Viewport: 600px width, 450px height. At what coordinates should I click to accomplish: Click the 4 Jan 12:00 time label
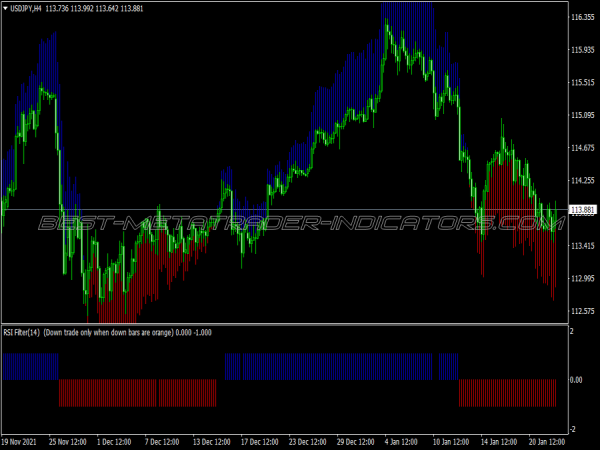[402, 442]
